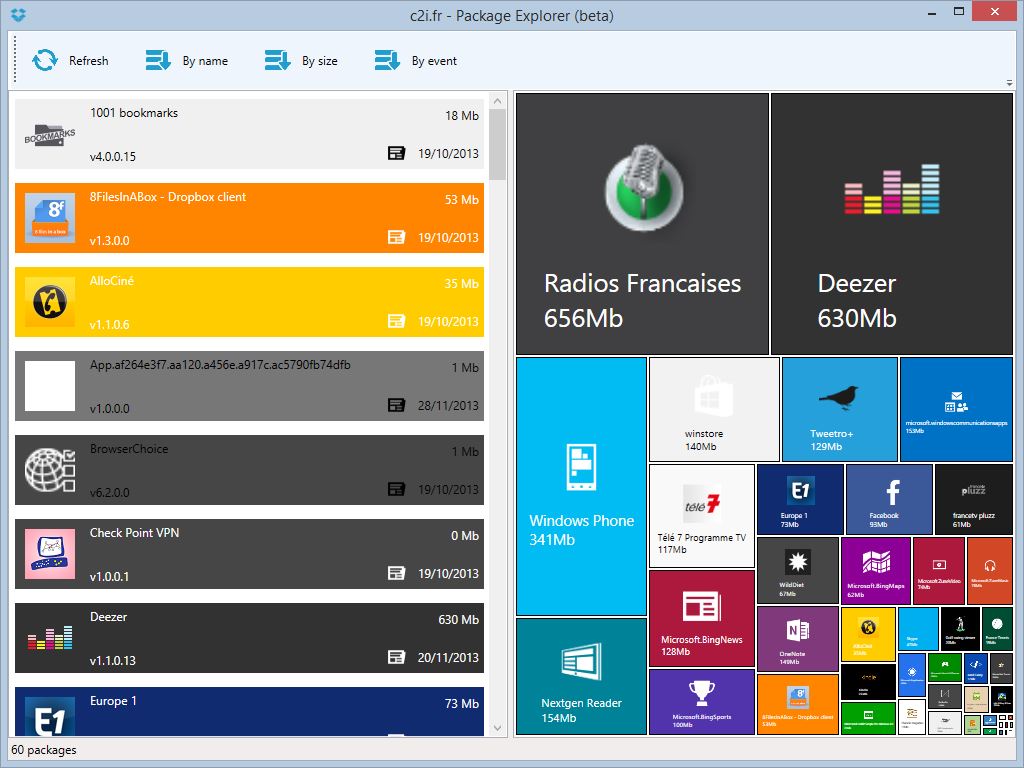Click the Microsoft.BingSports trophy tile
Screen dimensions: 1024x768
(x=701, y=701)
